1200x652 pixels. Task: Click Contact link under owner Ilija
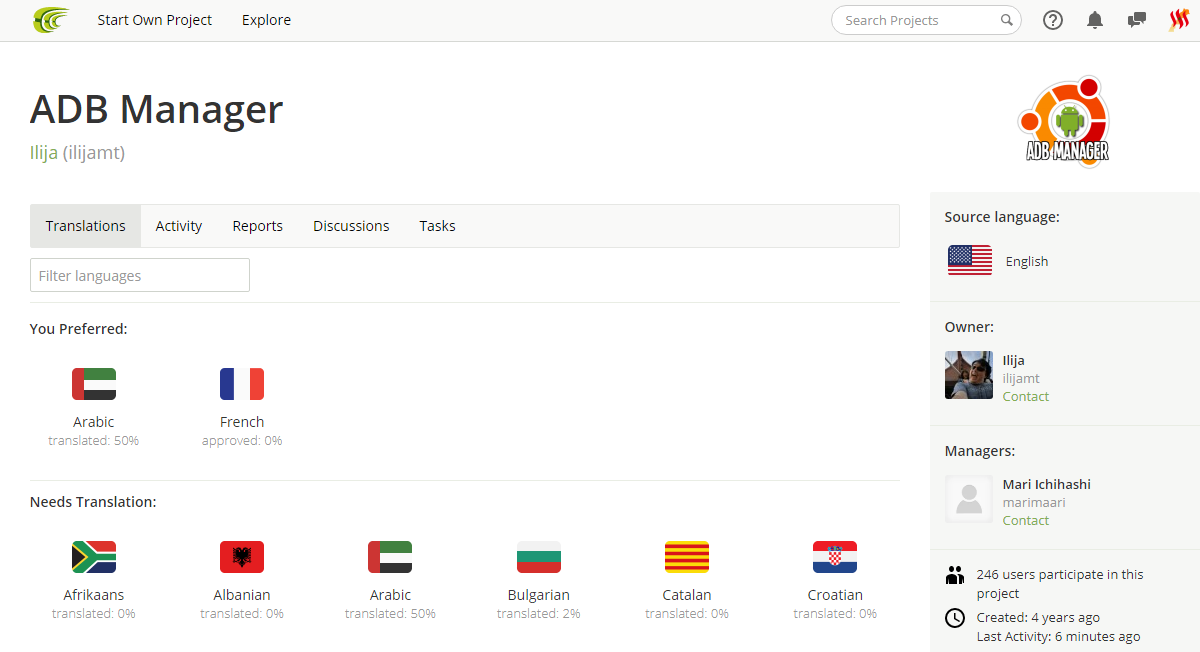pyautogui.click(x=1026, y=396)
